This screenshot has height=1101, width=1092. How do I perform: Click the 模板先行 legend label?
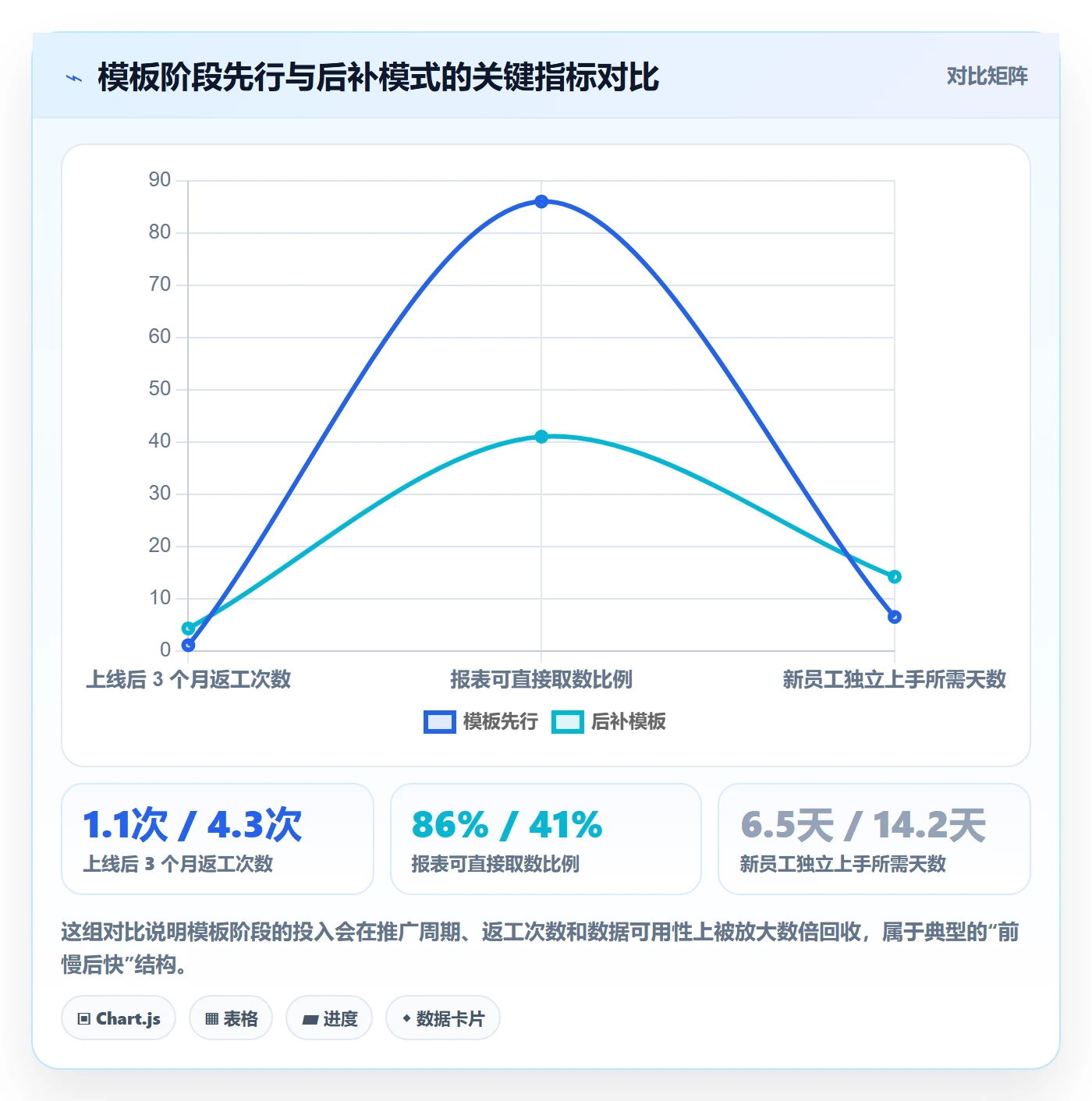coord(500,722)
